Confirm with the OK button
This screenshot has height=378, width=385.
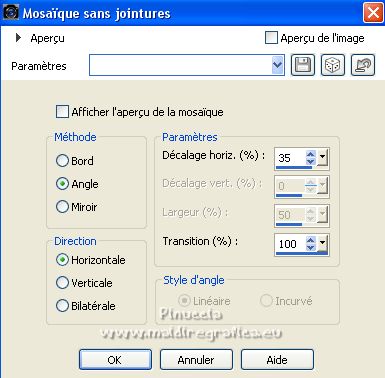115,360
